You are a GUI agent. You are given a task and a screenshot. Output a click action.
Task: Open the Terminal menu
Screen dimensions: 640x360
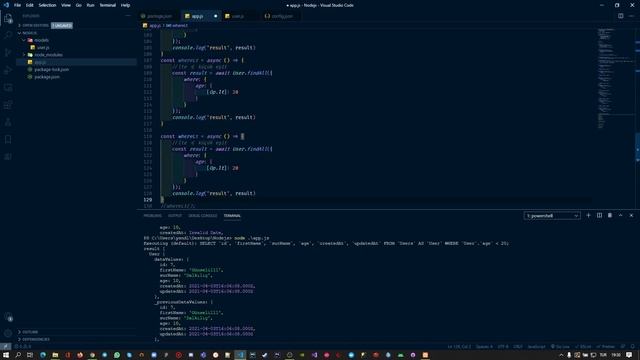108,5
